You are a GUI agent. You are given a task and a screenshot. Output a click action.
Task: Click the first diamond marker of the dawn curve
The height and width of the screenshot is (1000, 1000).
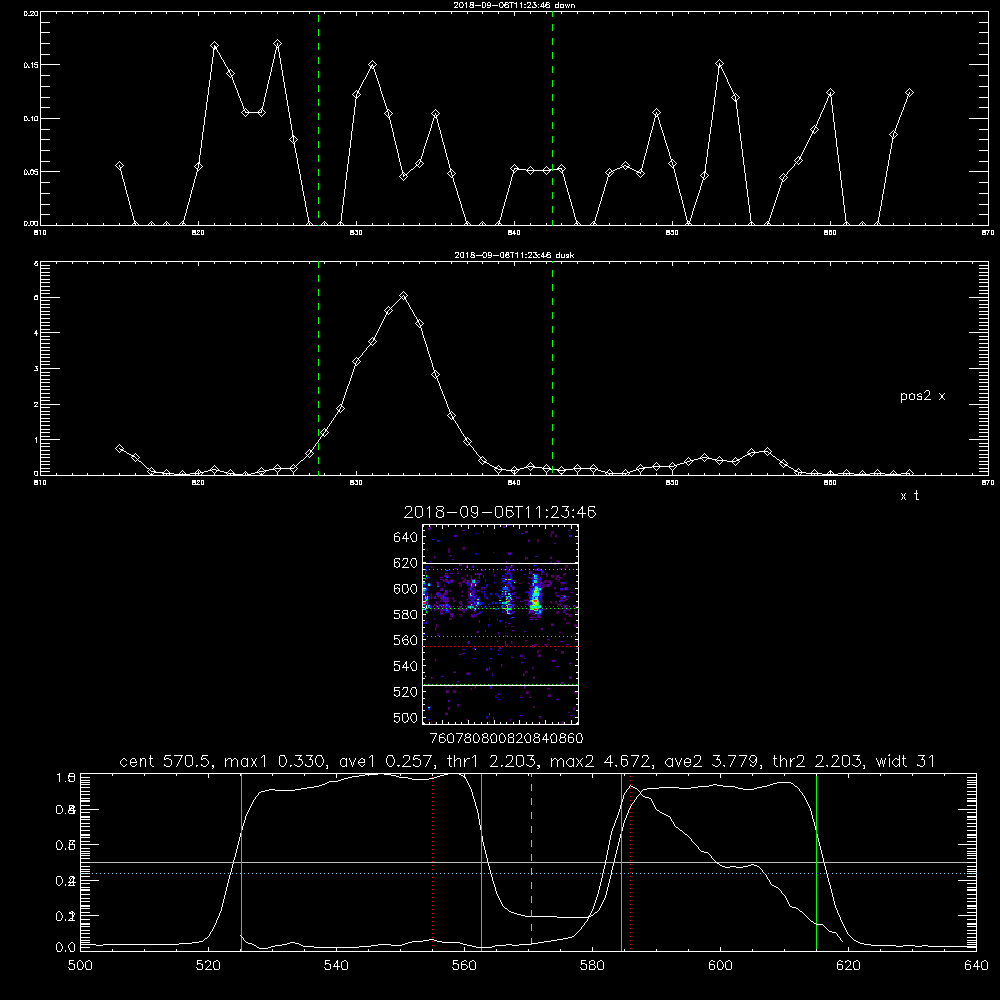119,165
